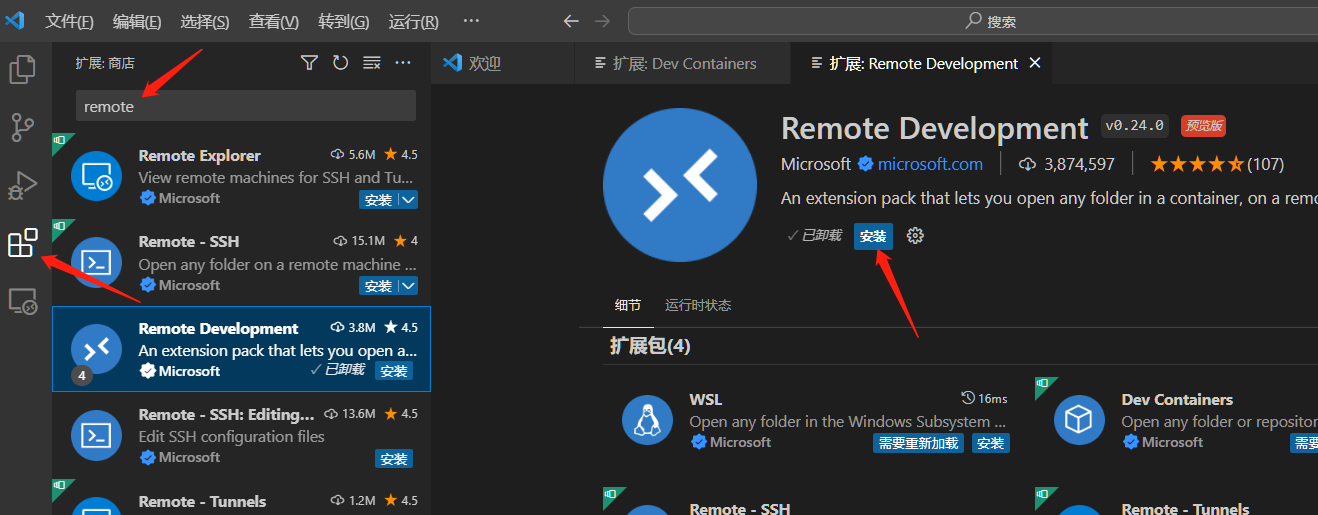The width and height of the screenshot is (1318, 515).
Task: Click the star rating (107)
Action: point(1217,164)
